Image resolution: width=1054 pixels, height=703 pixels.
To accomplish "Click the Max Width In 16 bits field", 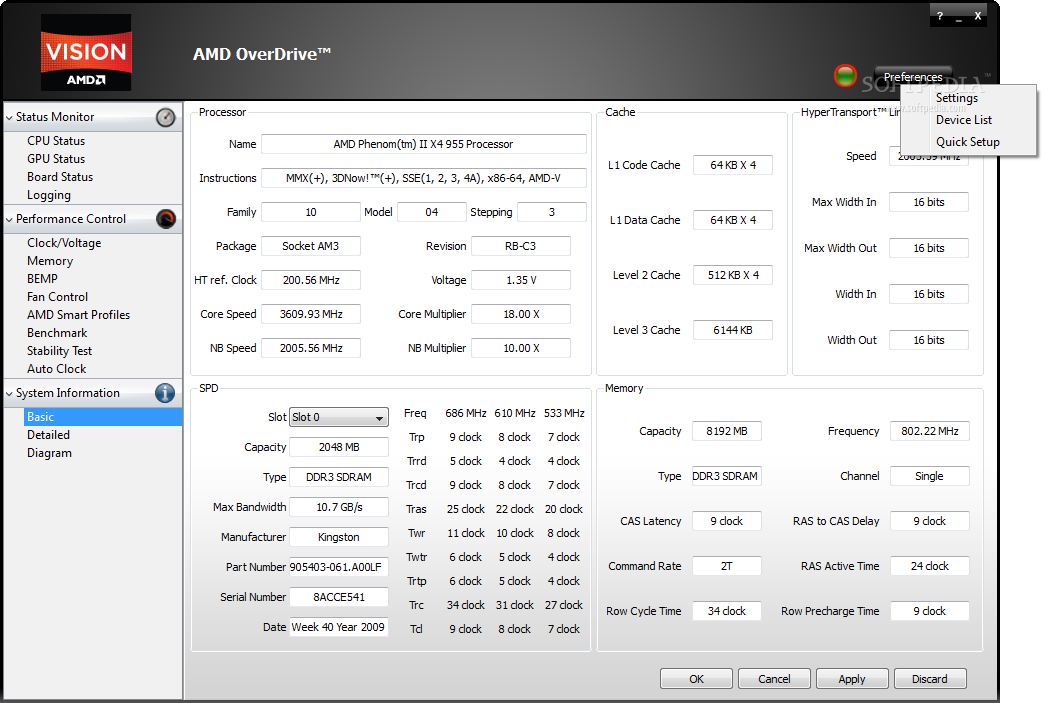I will [929, 202].
